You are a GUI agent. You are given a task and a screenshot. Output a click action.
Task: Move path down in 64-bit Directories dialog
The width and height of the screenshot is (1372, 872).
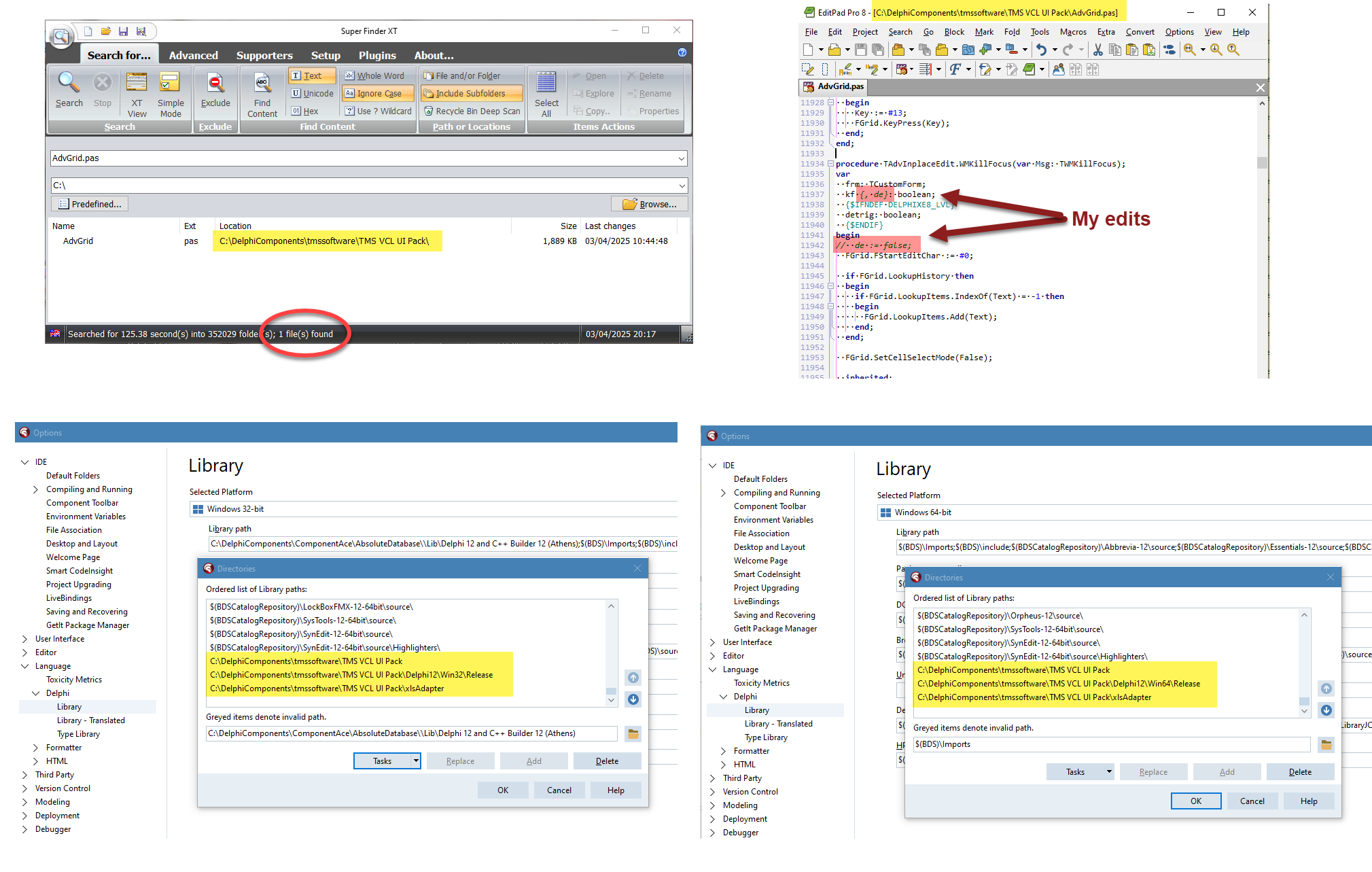1326,710
